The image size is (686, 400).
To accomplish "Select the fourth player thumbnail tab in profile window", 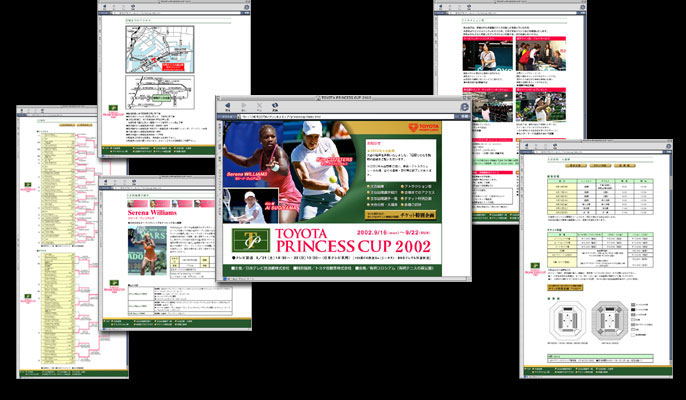I will (204, 204).
